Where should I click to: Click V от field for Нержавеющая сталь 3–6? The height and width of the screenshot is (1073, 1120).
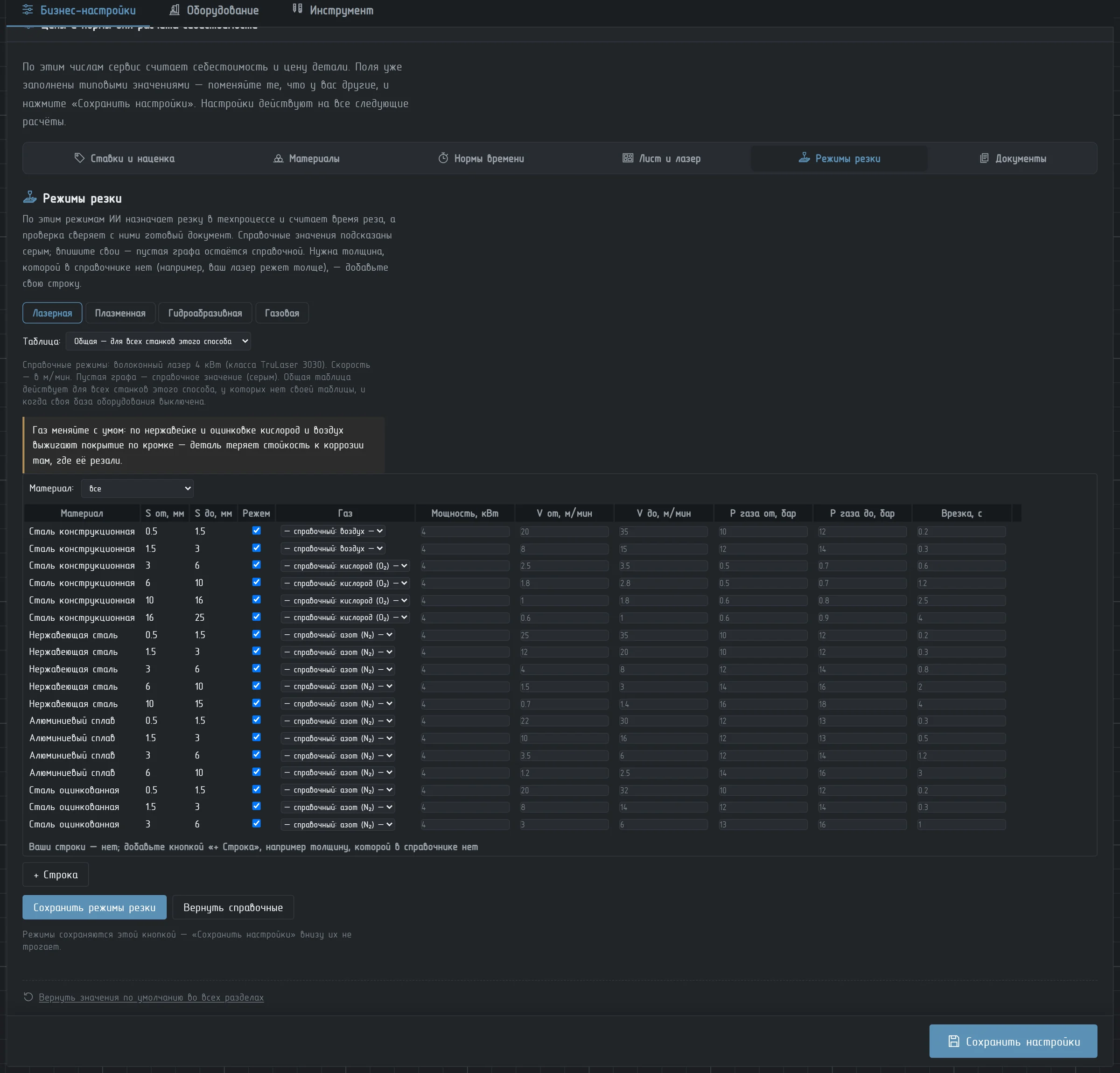(564, 669)
